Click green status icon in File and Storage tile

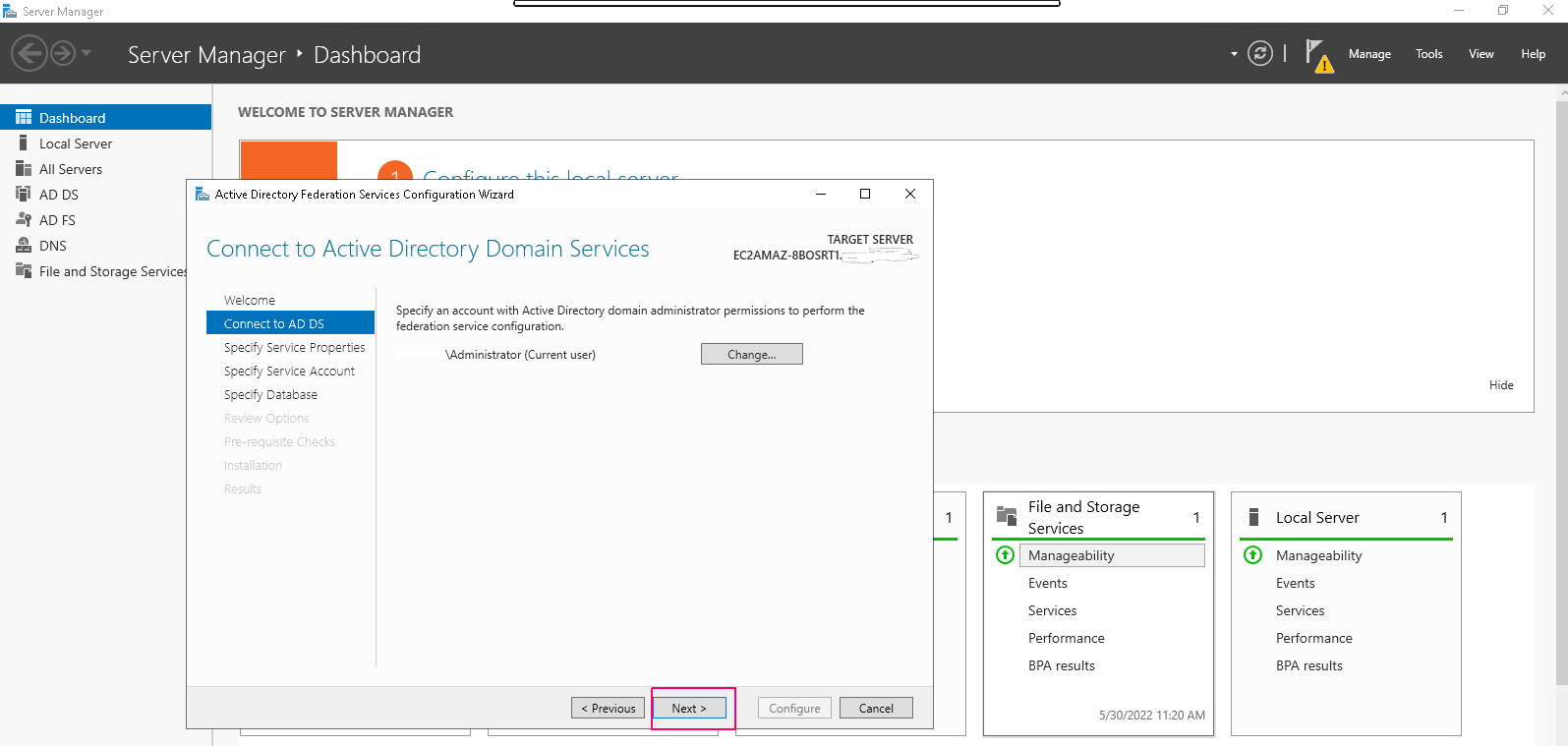1005,555
